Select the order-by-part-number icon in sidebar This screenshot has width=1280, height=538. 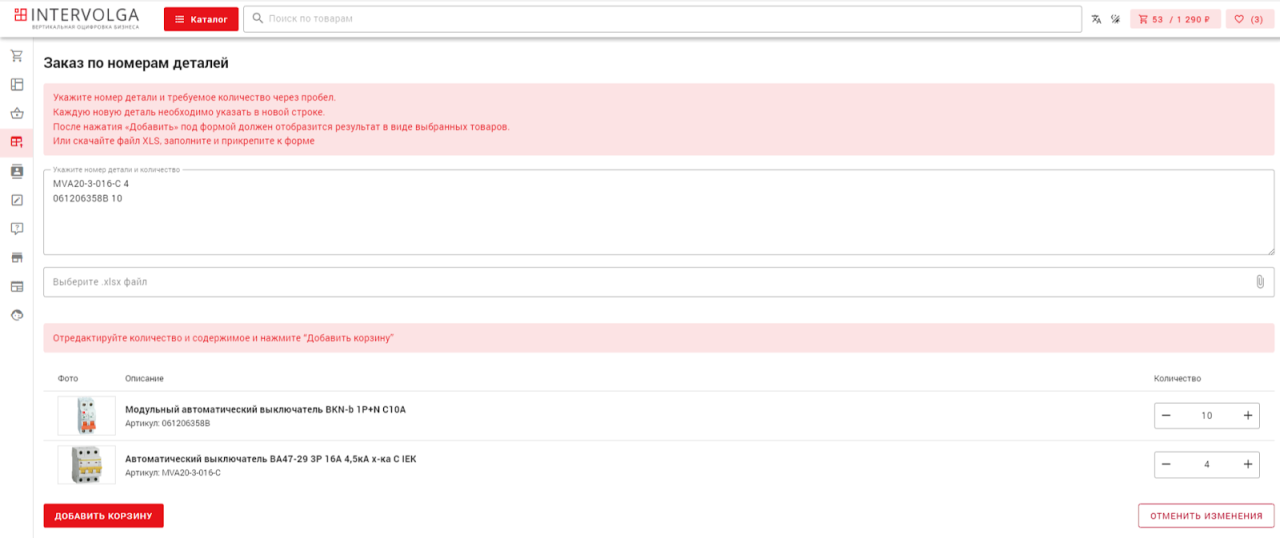(17, 142)
